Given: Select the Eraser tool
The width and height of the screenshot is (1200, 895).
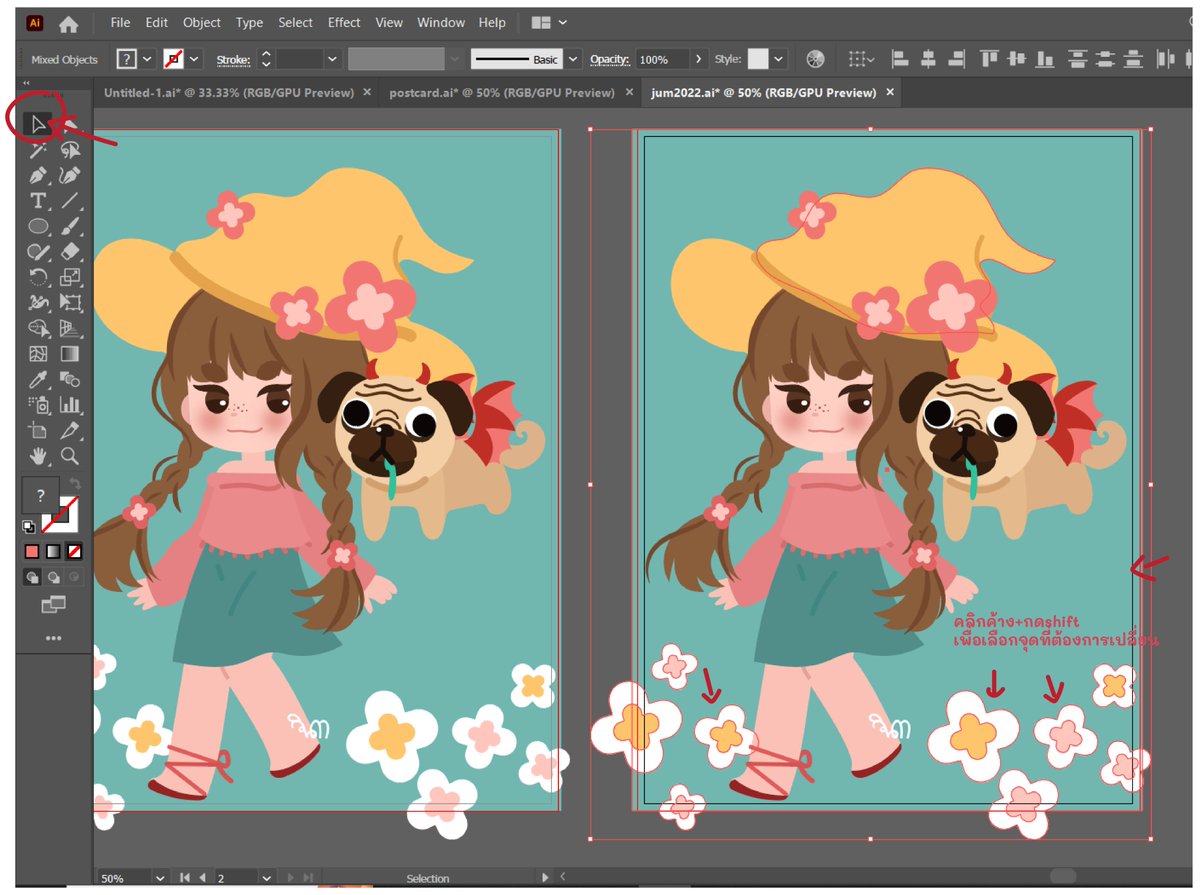Looking at the screenshot, I should pos(70,252).
